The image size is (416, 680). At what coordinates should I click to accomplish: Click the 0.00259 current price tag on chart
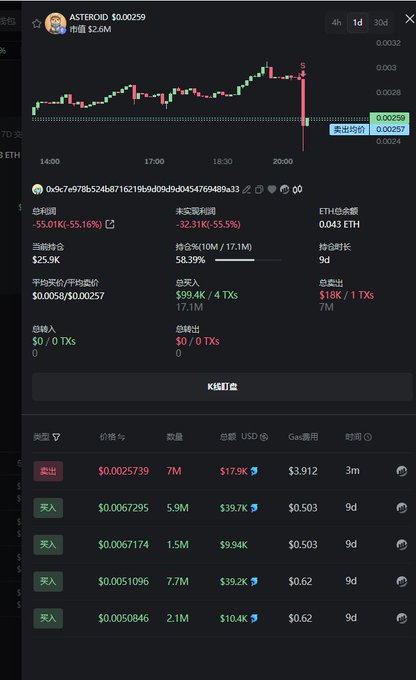point(390,118)
